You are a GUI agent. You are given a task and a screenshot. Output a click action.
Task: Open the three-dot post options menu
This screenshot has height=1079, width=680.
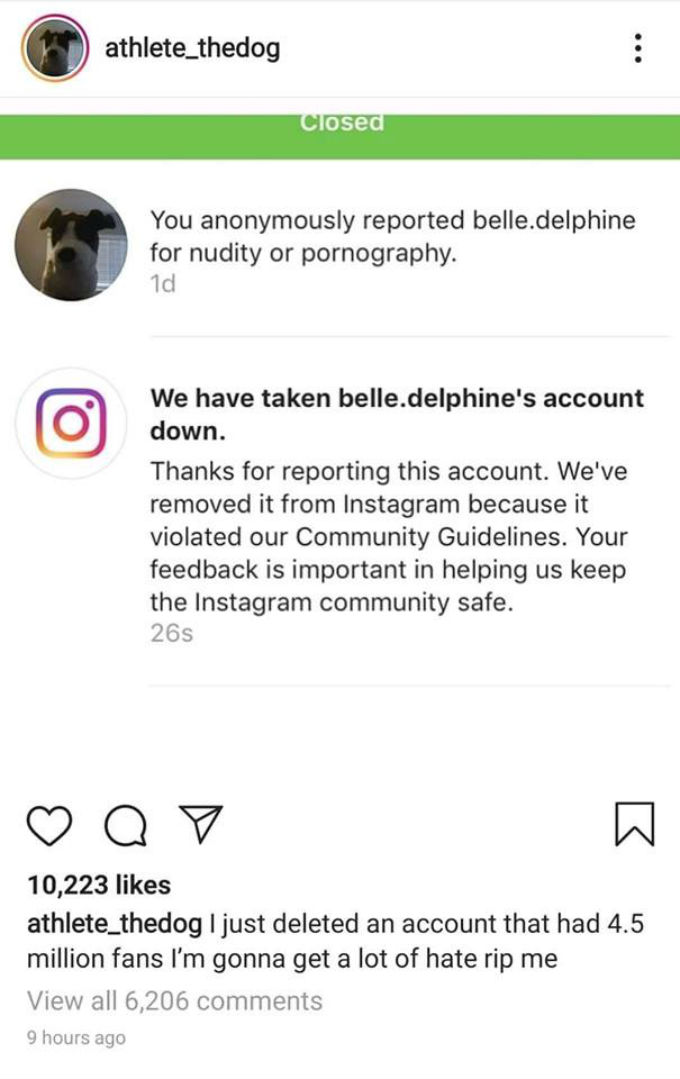637,47
